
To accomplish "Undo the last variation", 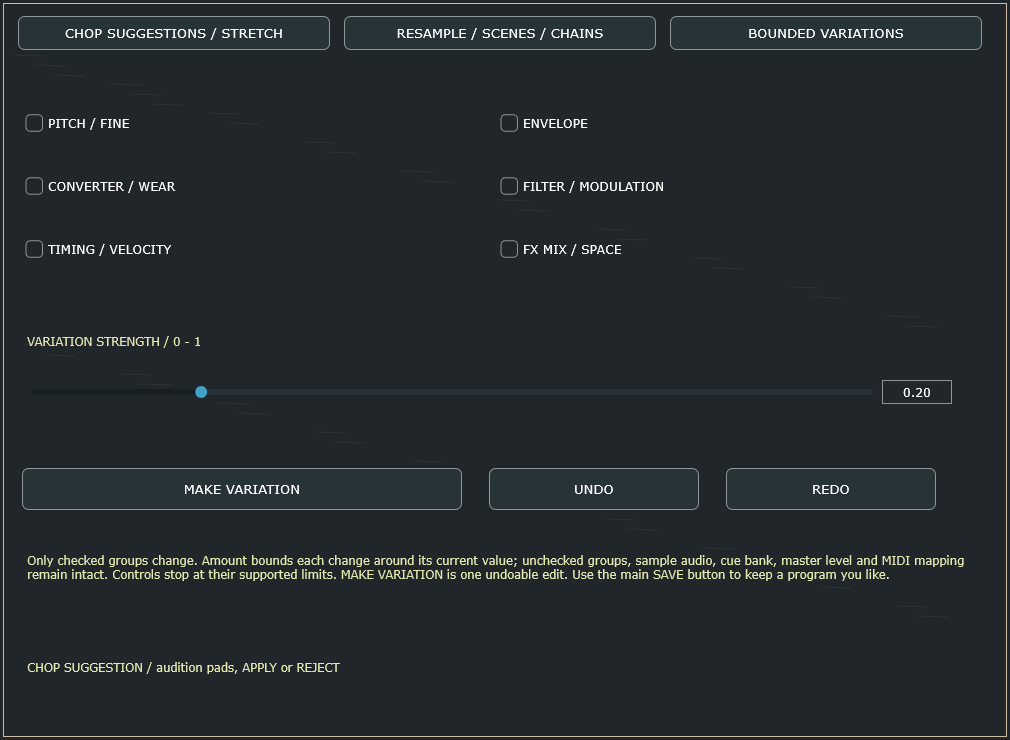I will coord(594,489).
